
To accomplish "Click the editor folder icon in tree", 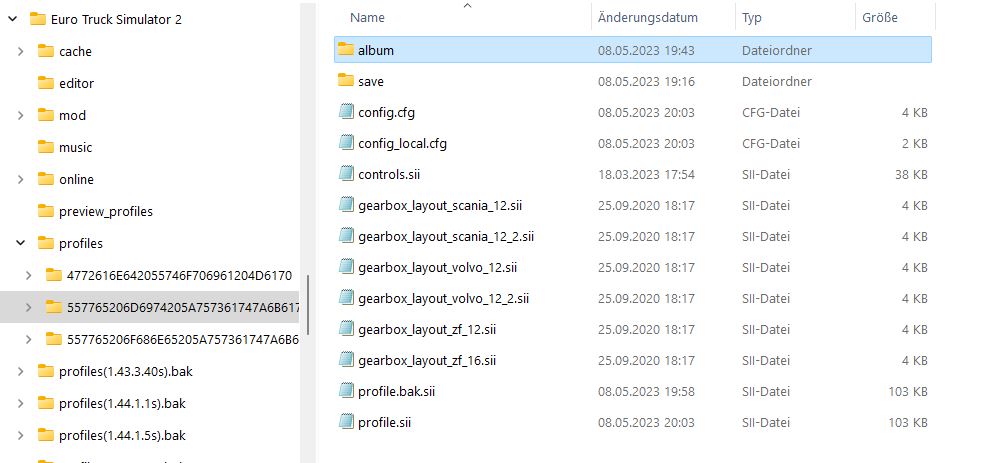I will coord(46,83).
